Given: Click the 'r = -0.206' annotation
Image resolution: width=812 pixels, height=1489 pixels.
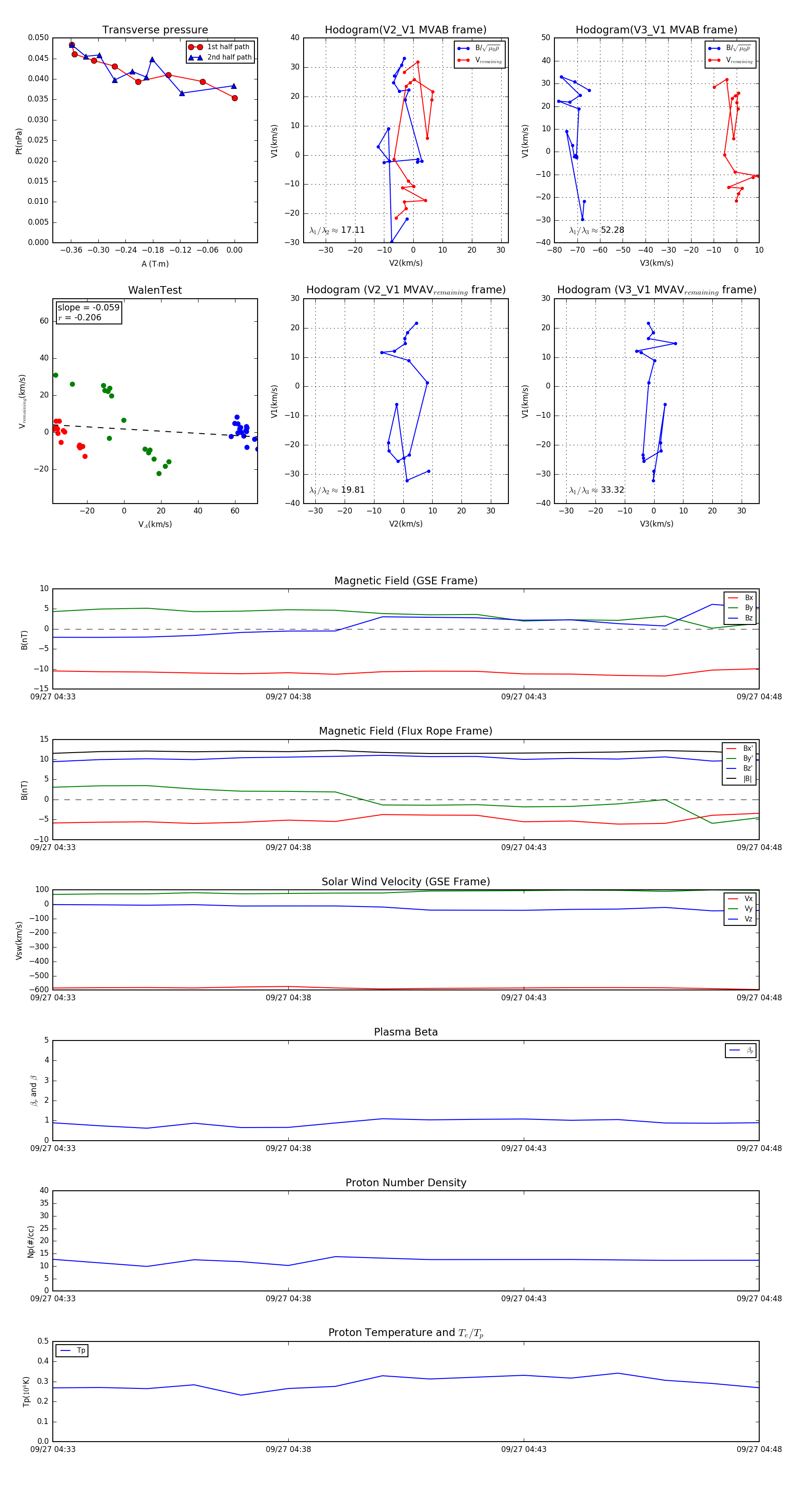Looking at the screenshot, I should 80,317.
